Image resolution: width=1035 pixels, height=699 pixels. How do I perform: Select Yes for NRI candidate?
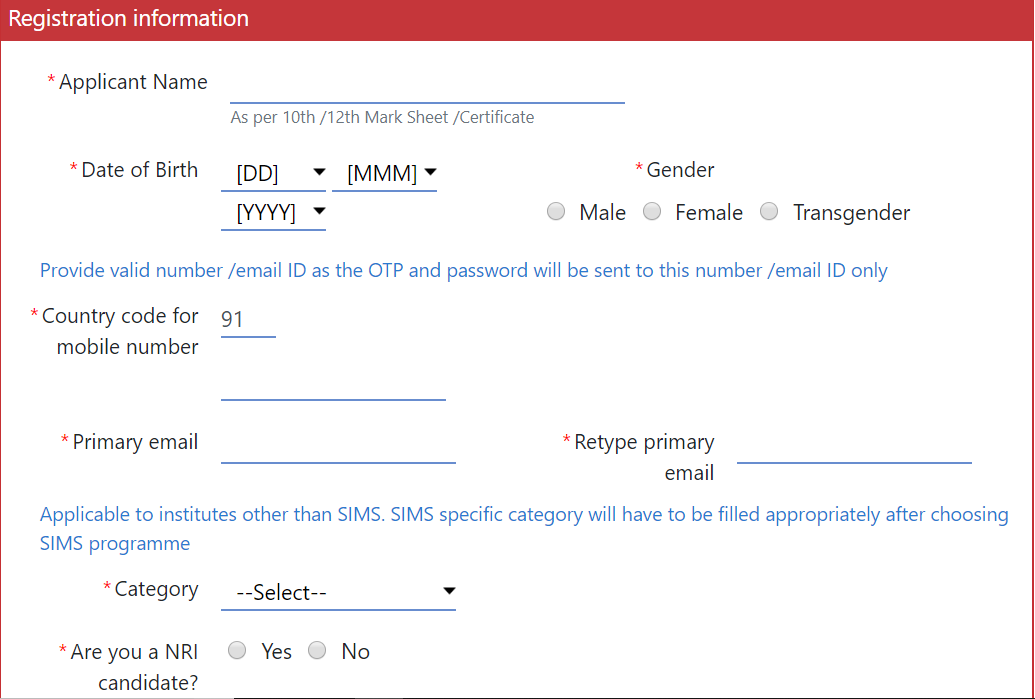point(237,650)
